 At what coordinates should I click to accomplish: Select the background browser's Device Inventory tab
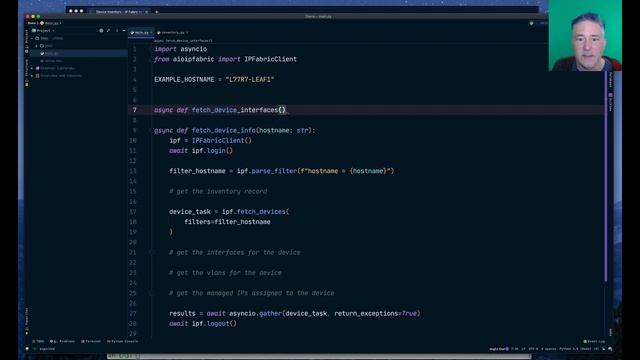point(118,12)
